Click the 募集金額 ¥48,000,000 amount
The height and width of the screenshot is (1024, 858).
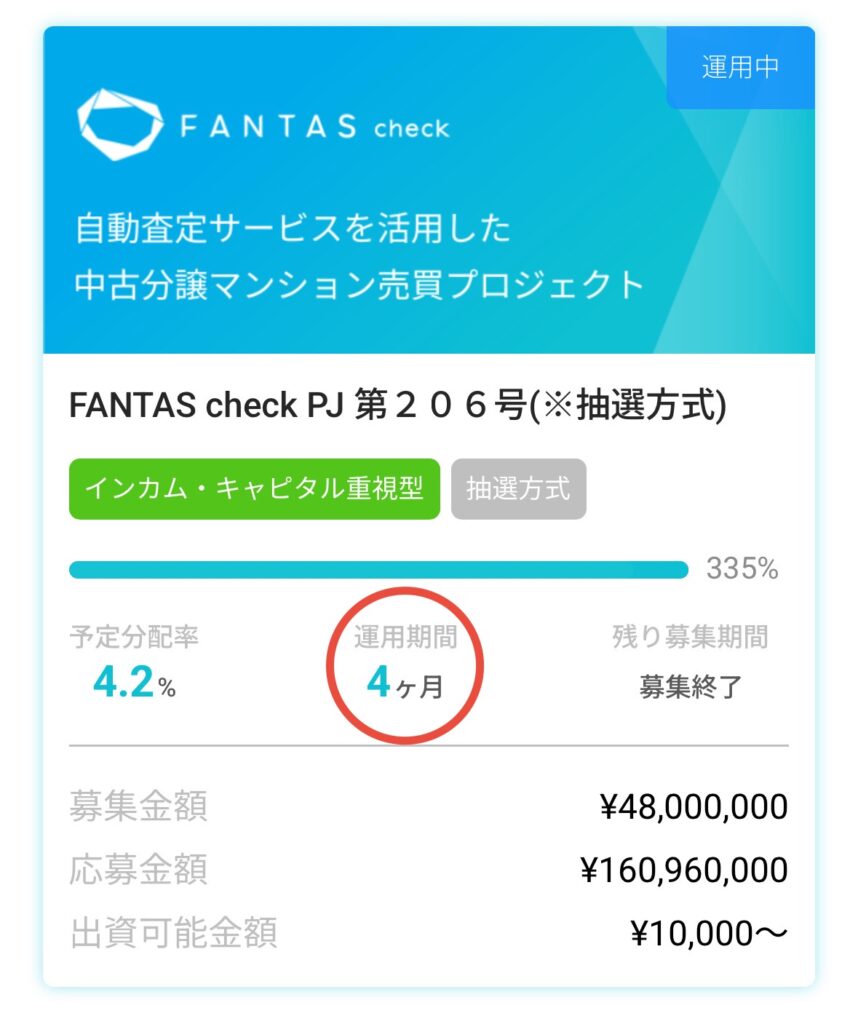click(x=694, y=807)
